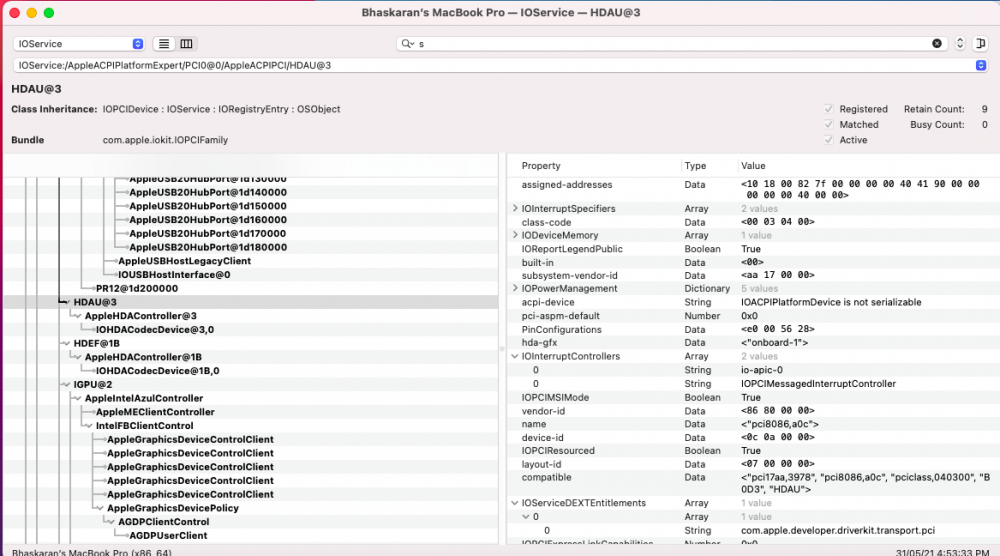This screenshot has height=556, width=1000.
Task: Collapse AppleHDAController@3 tree node
Action: 77,316
